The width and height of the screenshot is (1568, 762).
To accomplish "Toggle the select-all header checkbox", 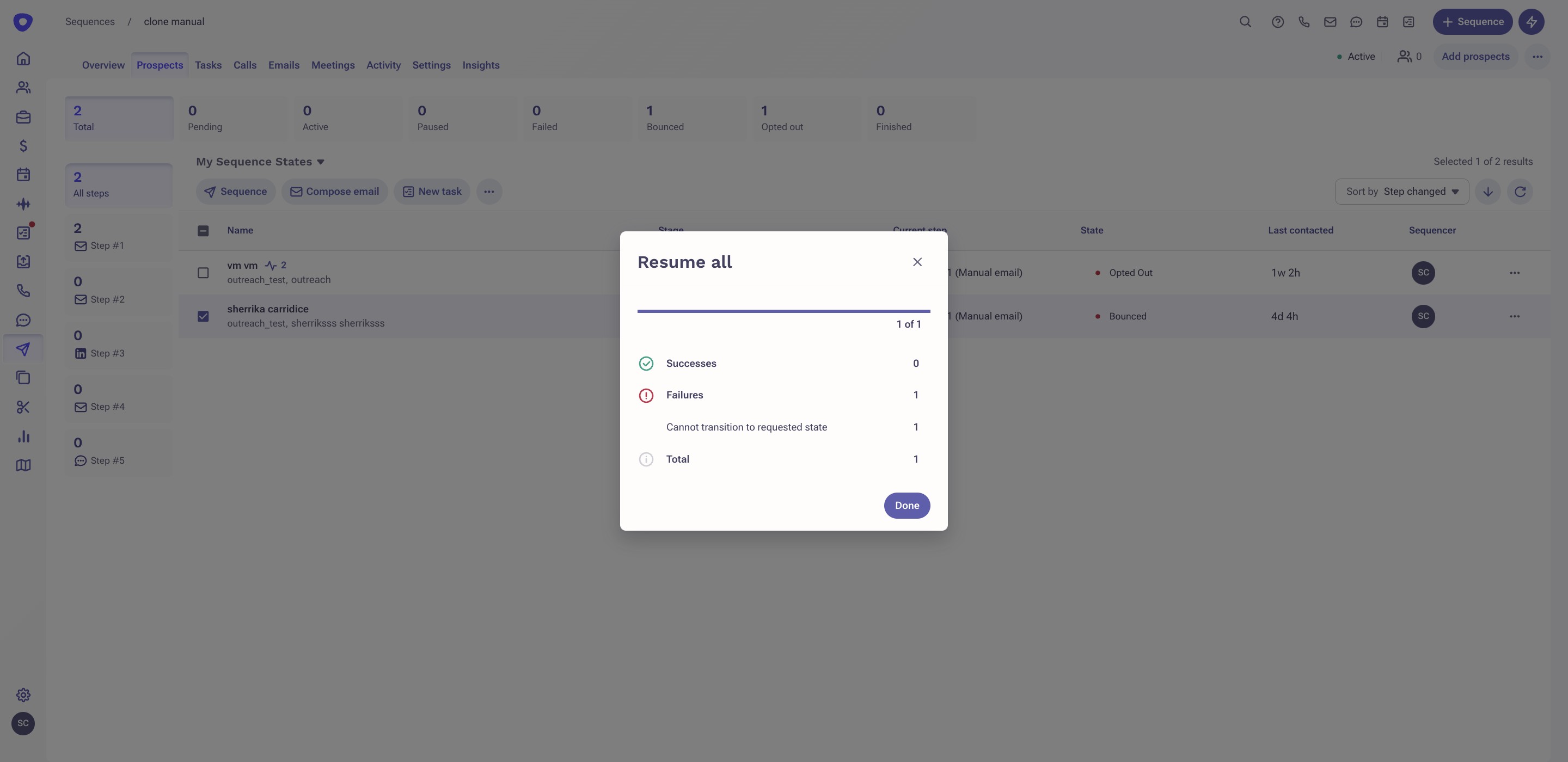I will click(203, 231).
